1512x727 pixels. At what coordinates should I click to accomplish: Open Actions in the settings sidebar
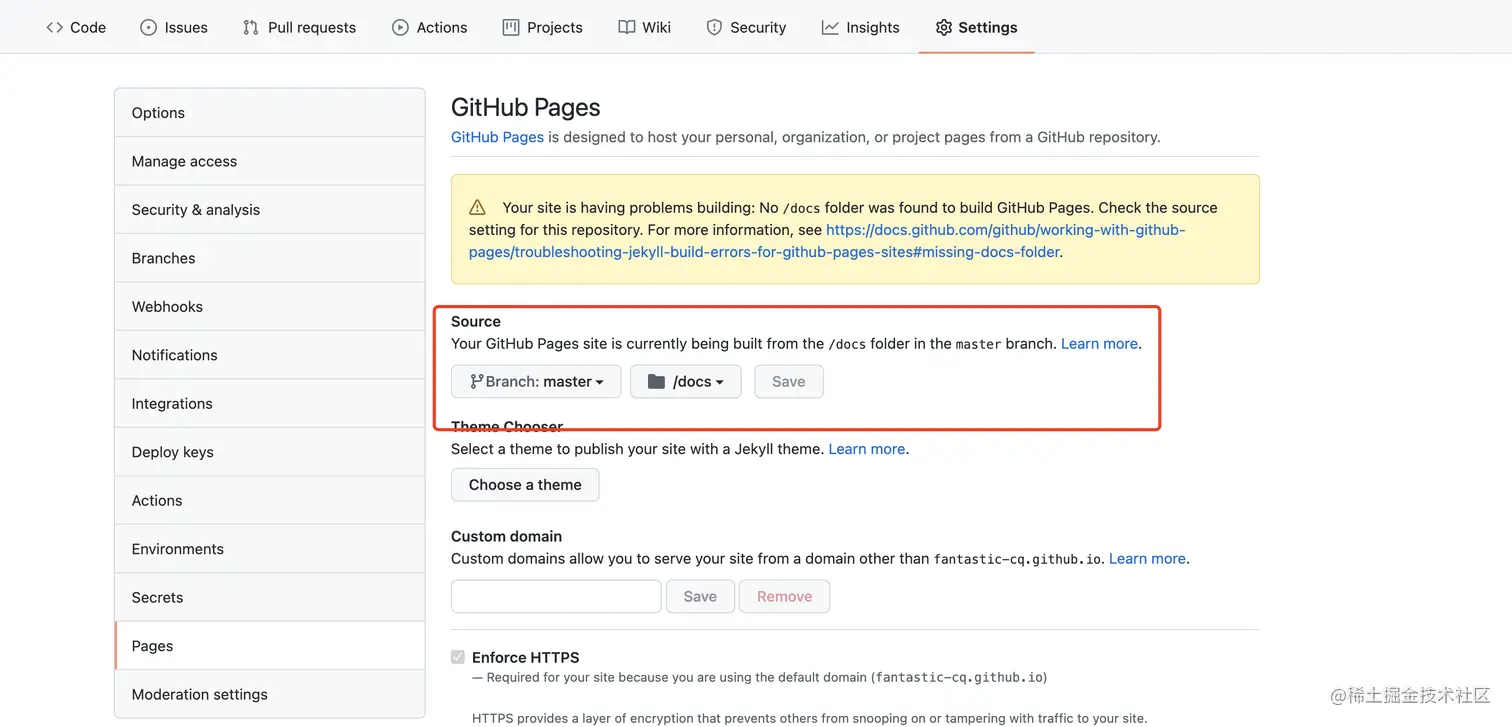[270, 501]
